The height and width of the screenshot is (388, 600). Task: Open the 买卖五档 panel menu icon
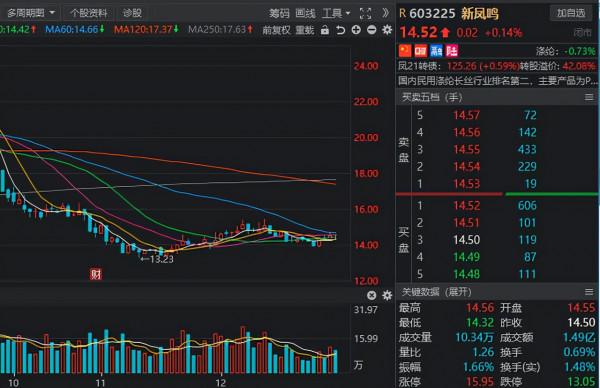click(589, 98)
